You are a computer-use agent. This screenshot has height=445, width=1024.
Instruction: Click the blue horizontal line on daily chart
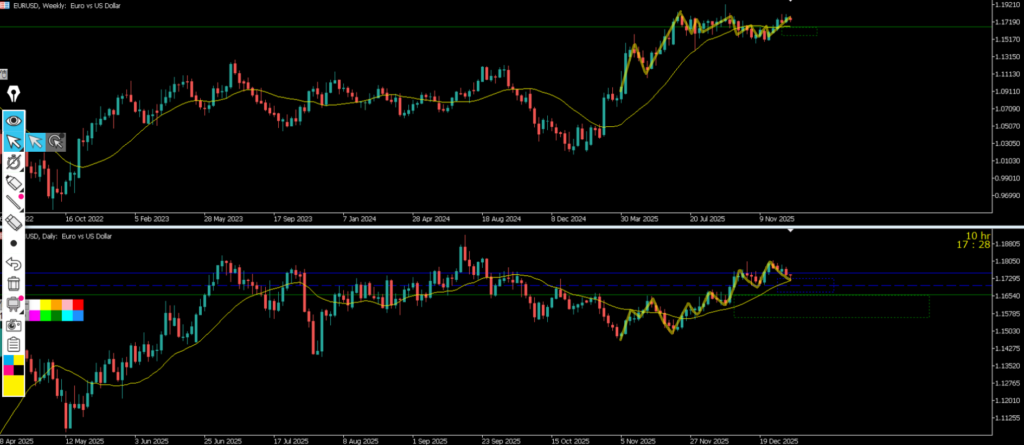pos(400,273)
